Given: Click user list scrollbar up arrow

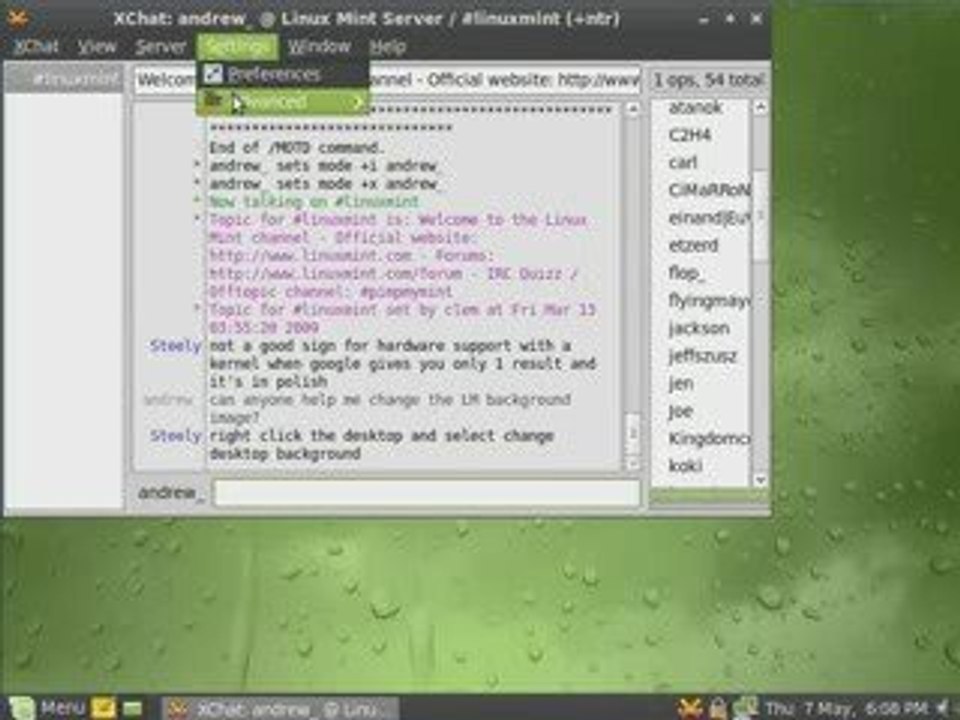Looking at the screenshot, I should [x=760, y=108].
